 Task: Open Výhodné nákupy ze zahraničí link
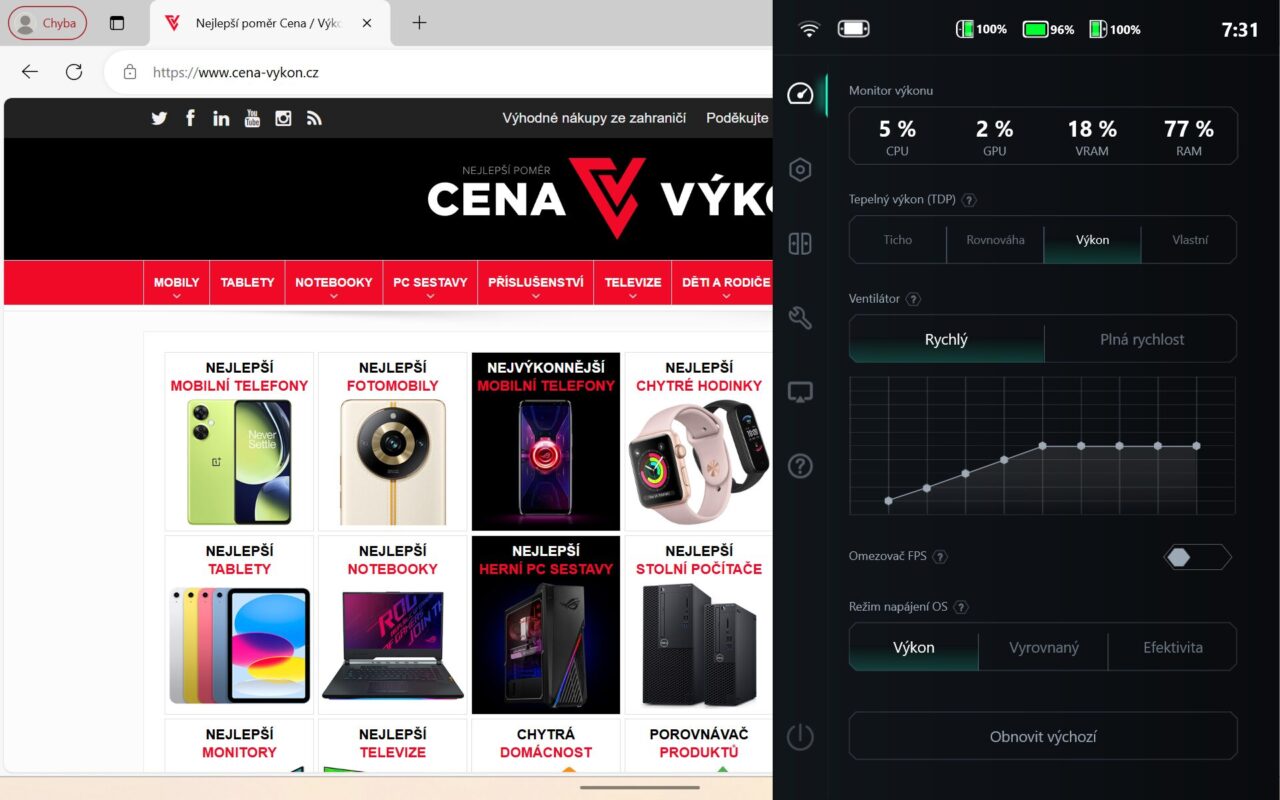pos(594,118)
